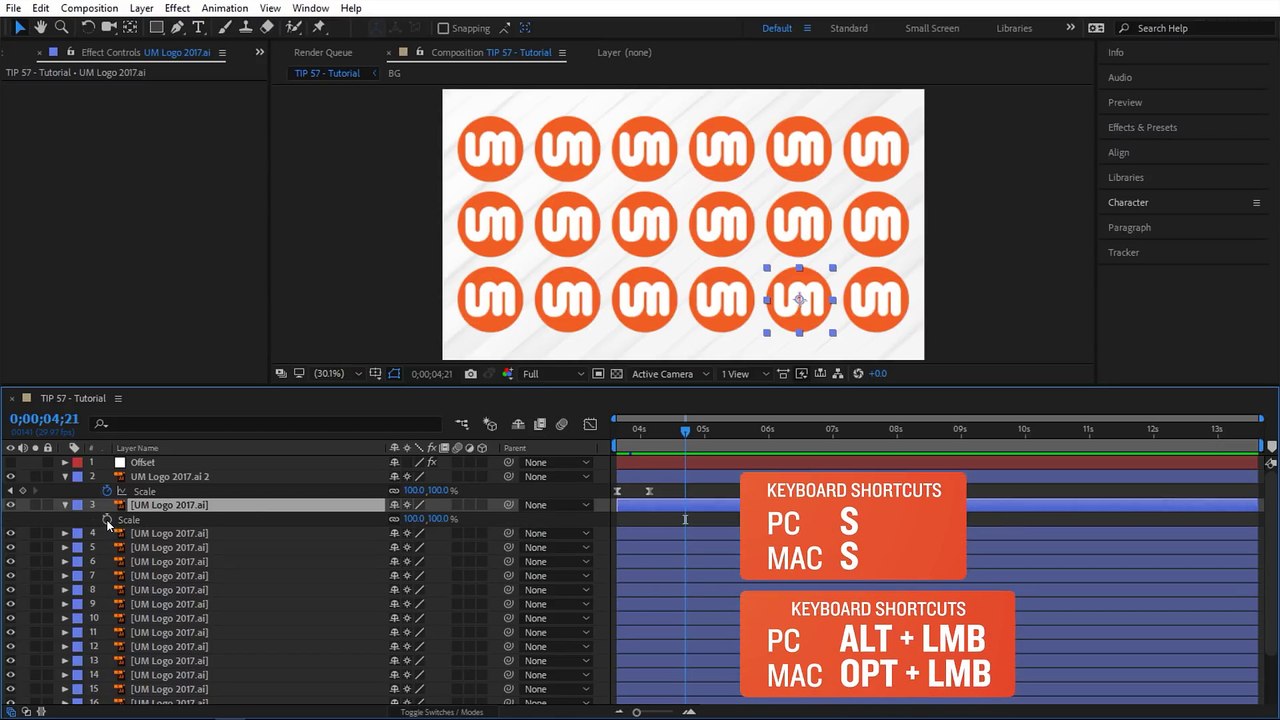Hide layer 8 using its eye icon

click(x=10, y=590)
